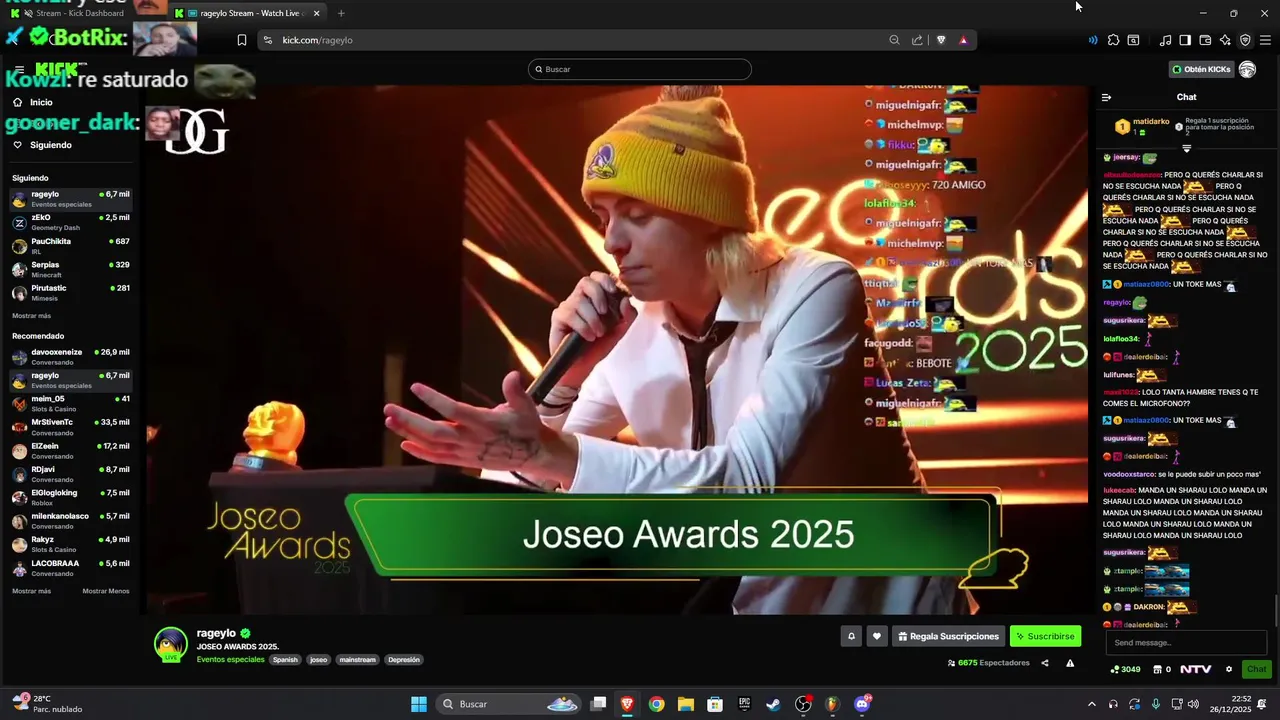The width and height of the screenshot is (1280, 720).
Task: Open the weather widget 28°C
Action: pyautogui.click(x=46, y=704)
